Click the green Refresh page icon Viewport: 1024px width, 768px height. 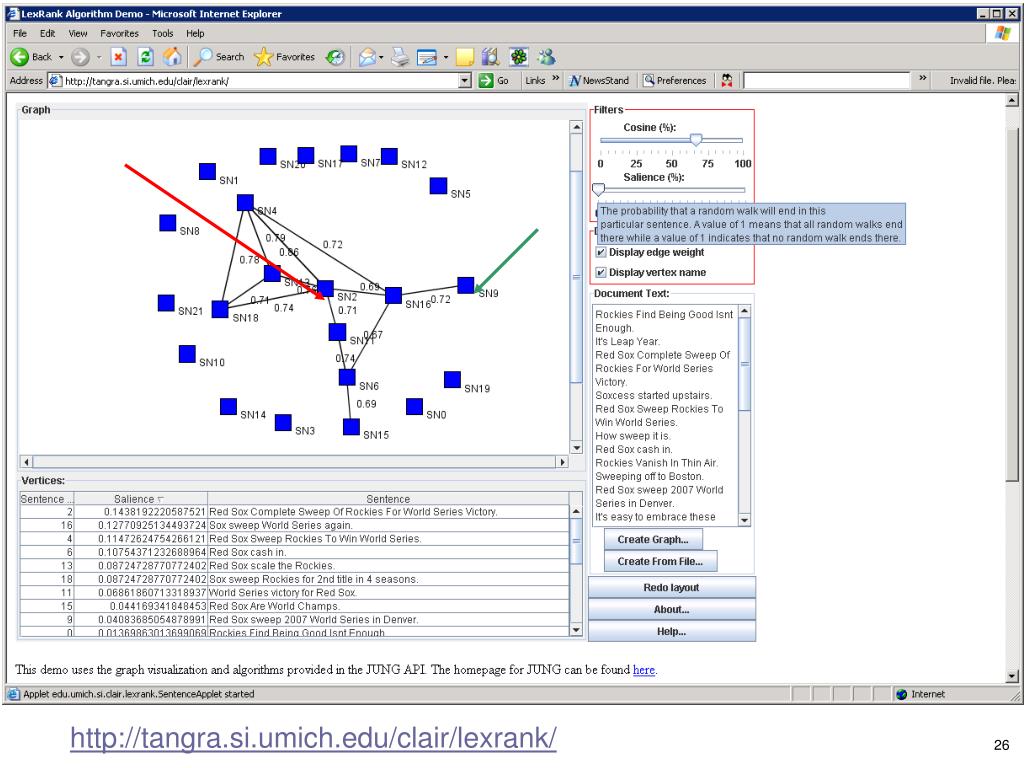tap(144, 57)
